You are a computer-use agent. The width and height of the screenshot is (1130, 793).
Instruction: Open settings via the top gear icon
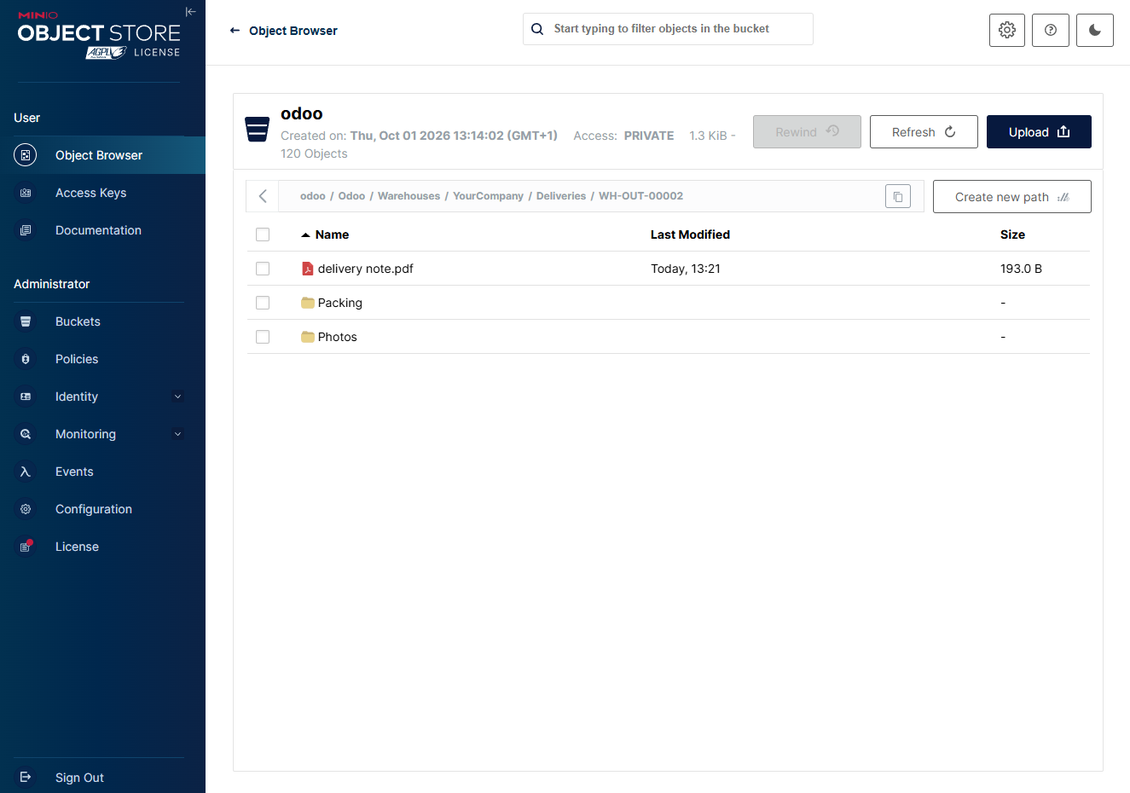click(x=1007, y=30)
